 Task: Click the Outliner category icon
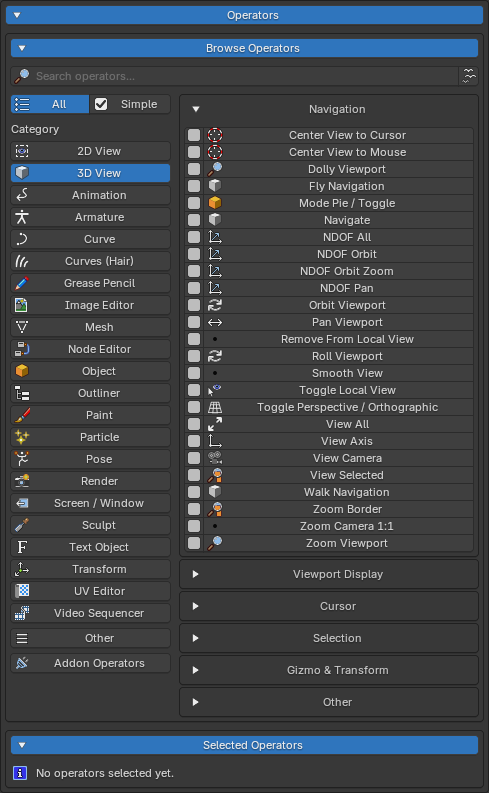click(22, 393)
